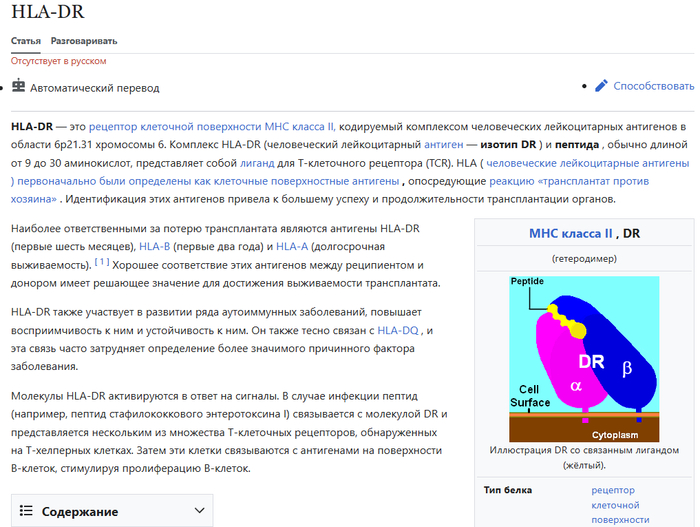This screenshot has width=700, height=527.
Task: Follow the HLA-B link
Action: coord(154,246)
